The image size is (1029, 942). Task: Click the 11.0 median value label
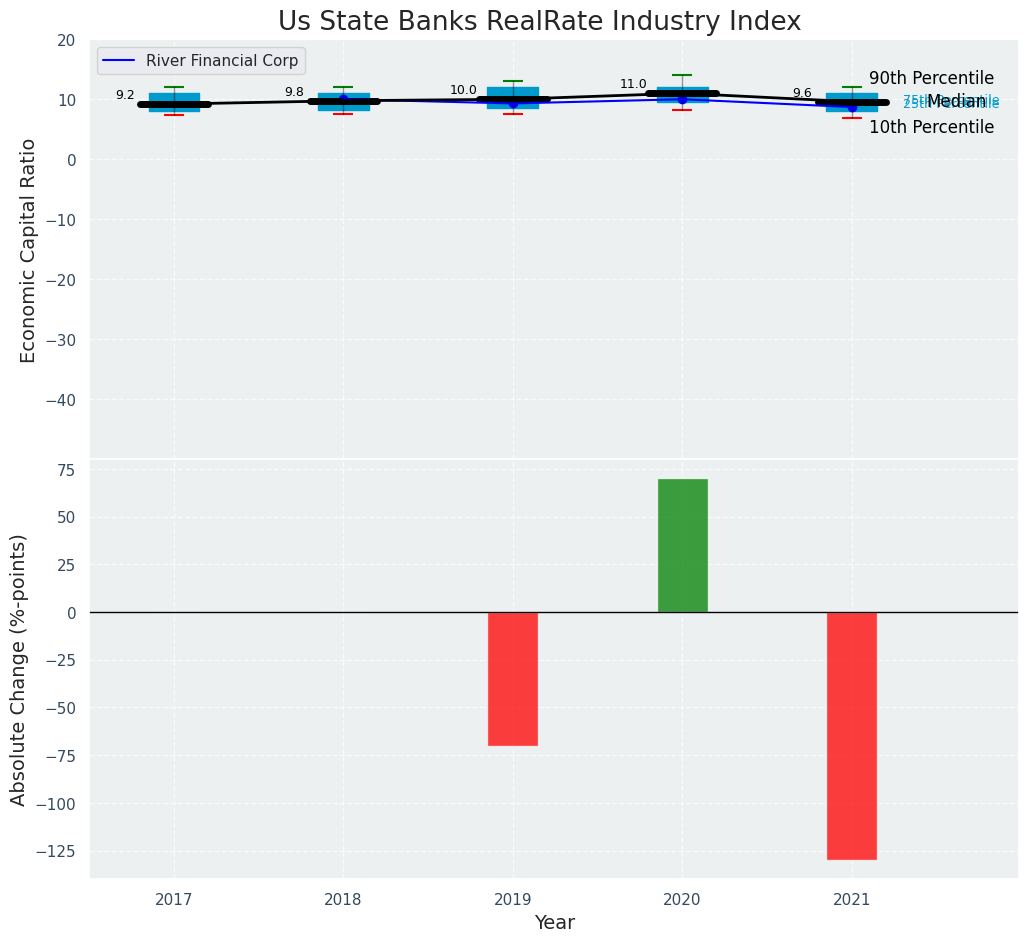tap(633, 84)
